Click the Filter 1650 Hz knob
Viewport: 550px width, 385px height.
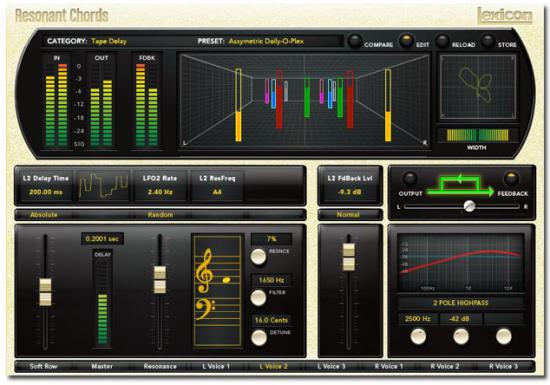pyautogui.click(x=258, y=298)
